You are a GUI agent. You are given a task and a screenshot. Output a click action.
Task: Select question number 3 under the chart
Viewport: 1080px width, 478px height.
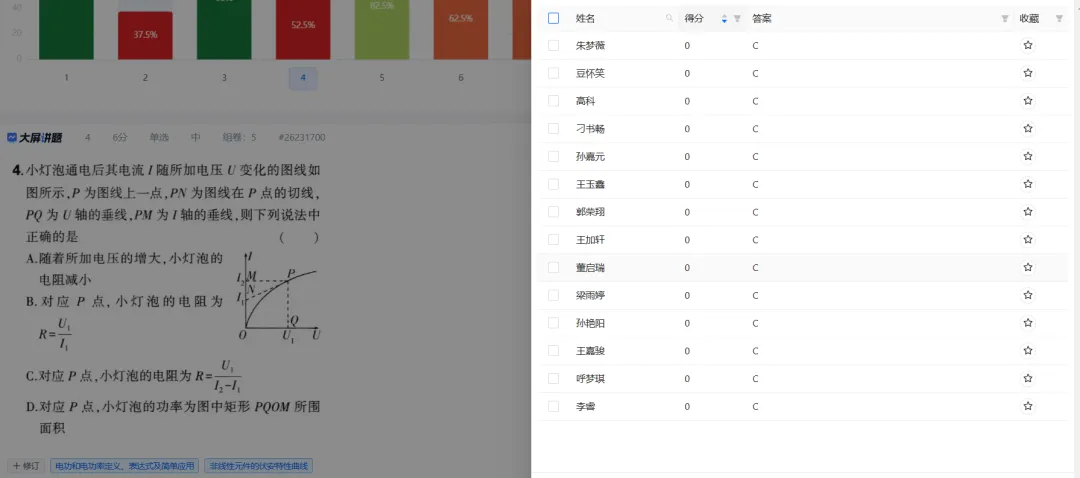coord(224,78)
